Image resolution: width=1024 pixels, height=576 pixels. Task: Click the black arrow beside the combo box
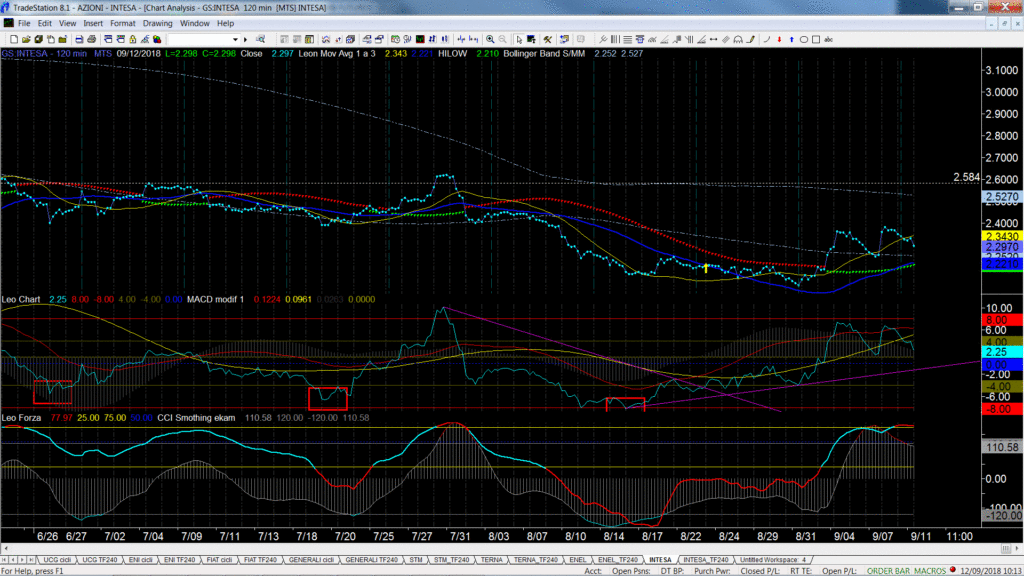point(246,40)
